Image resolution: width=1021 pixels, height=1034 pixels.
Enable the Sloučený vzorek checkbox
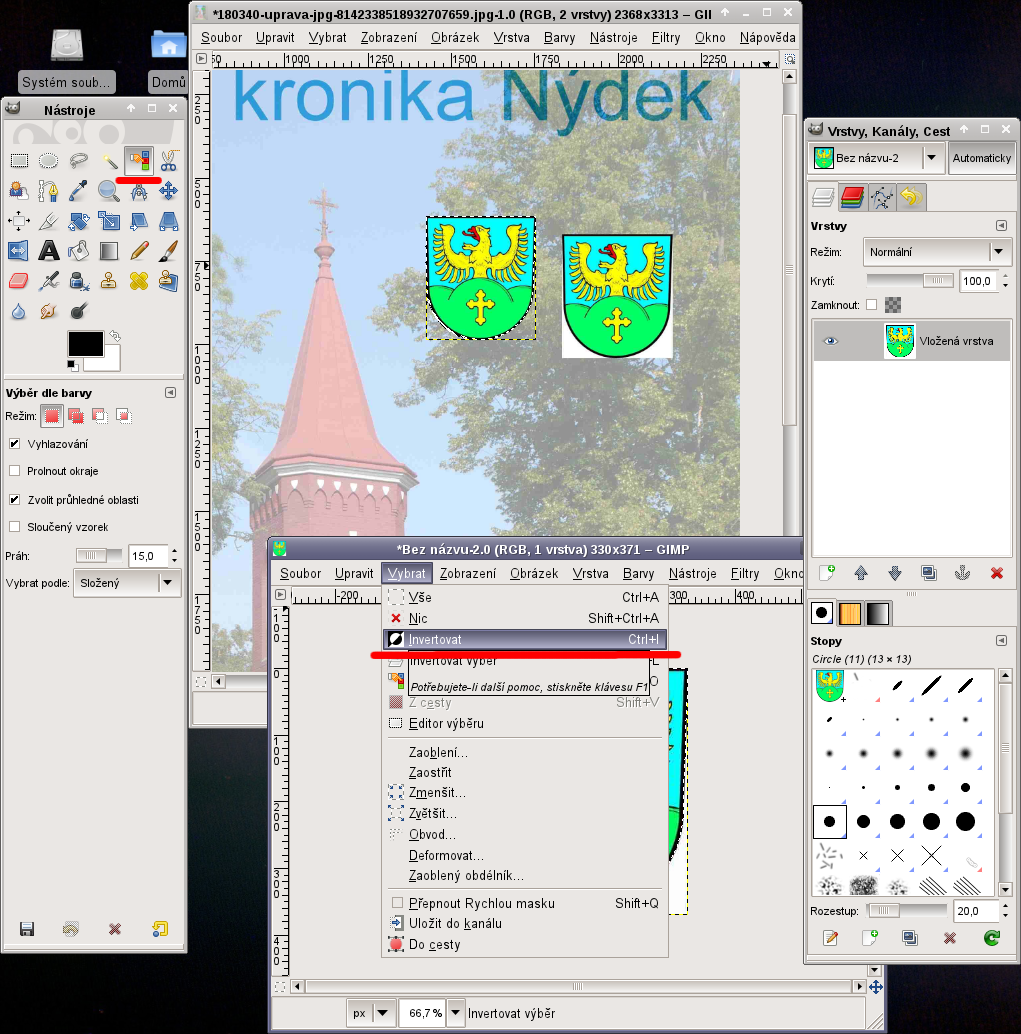pos(15,527)
